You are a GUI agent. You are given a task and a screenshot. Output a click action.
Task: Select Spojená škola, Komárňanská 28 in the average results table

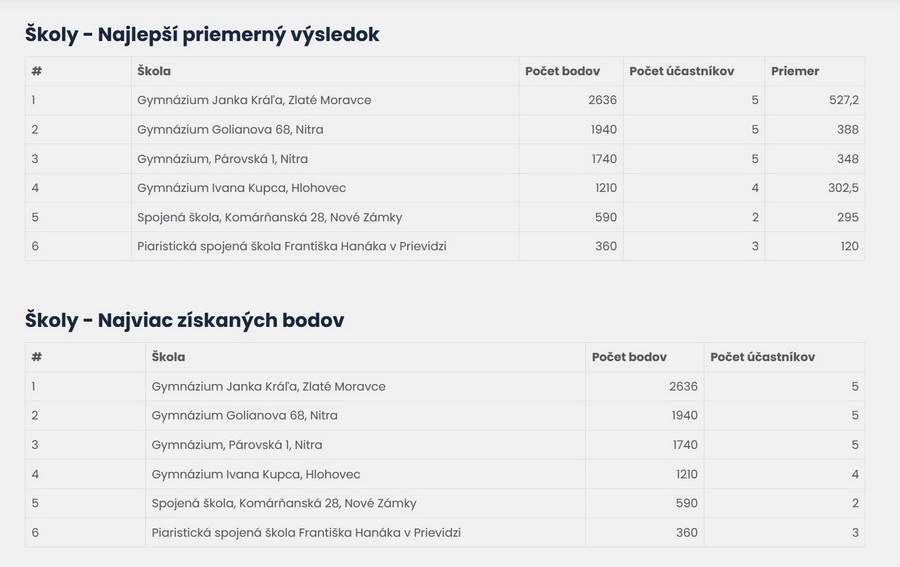point(269,217)
